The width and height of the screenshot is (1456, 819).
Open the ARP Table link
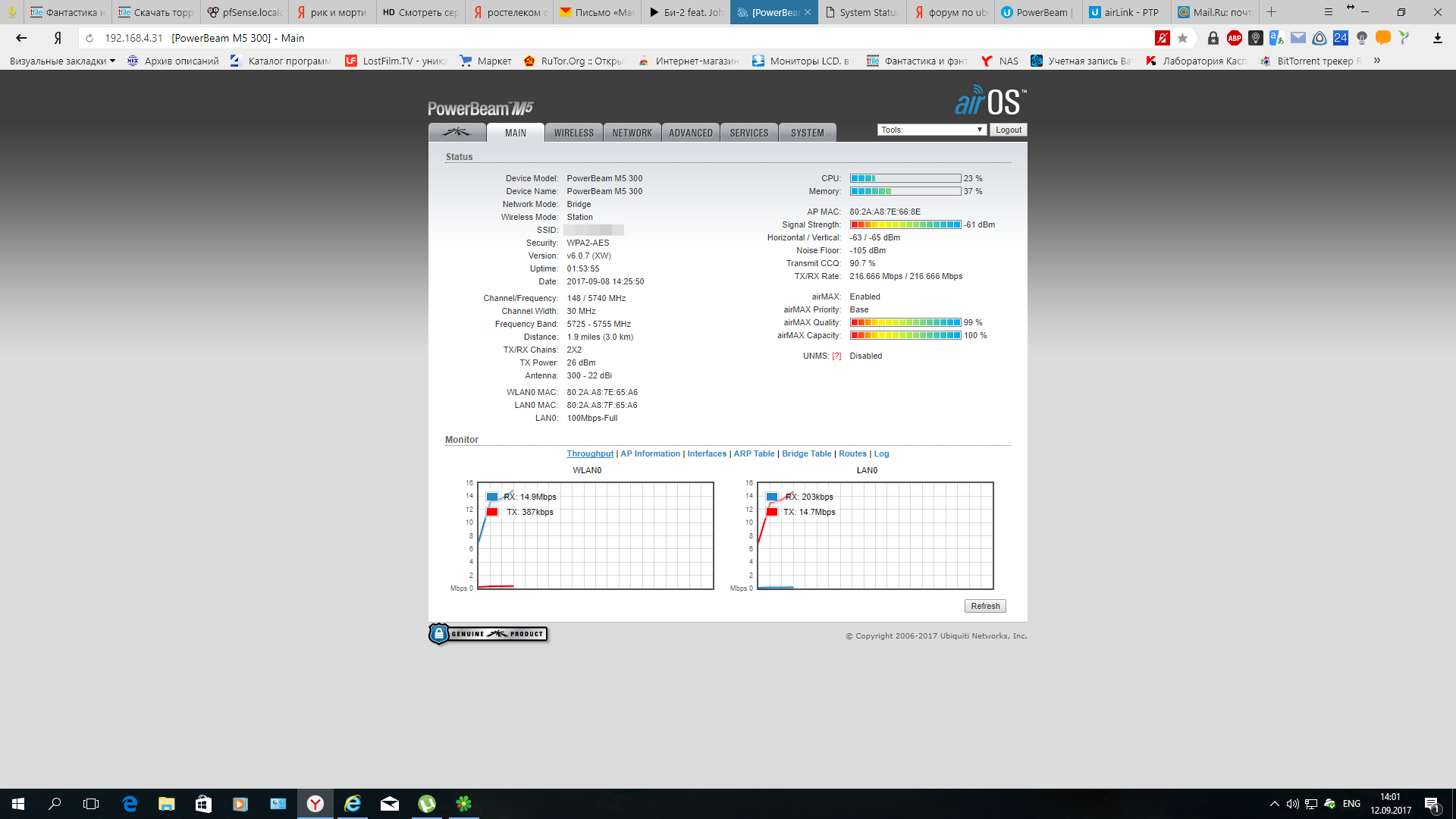[754, 453]
